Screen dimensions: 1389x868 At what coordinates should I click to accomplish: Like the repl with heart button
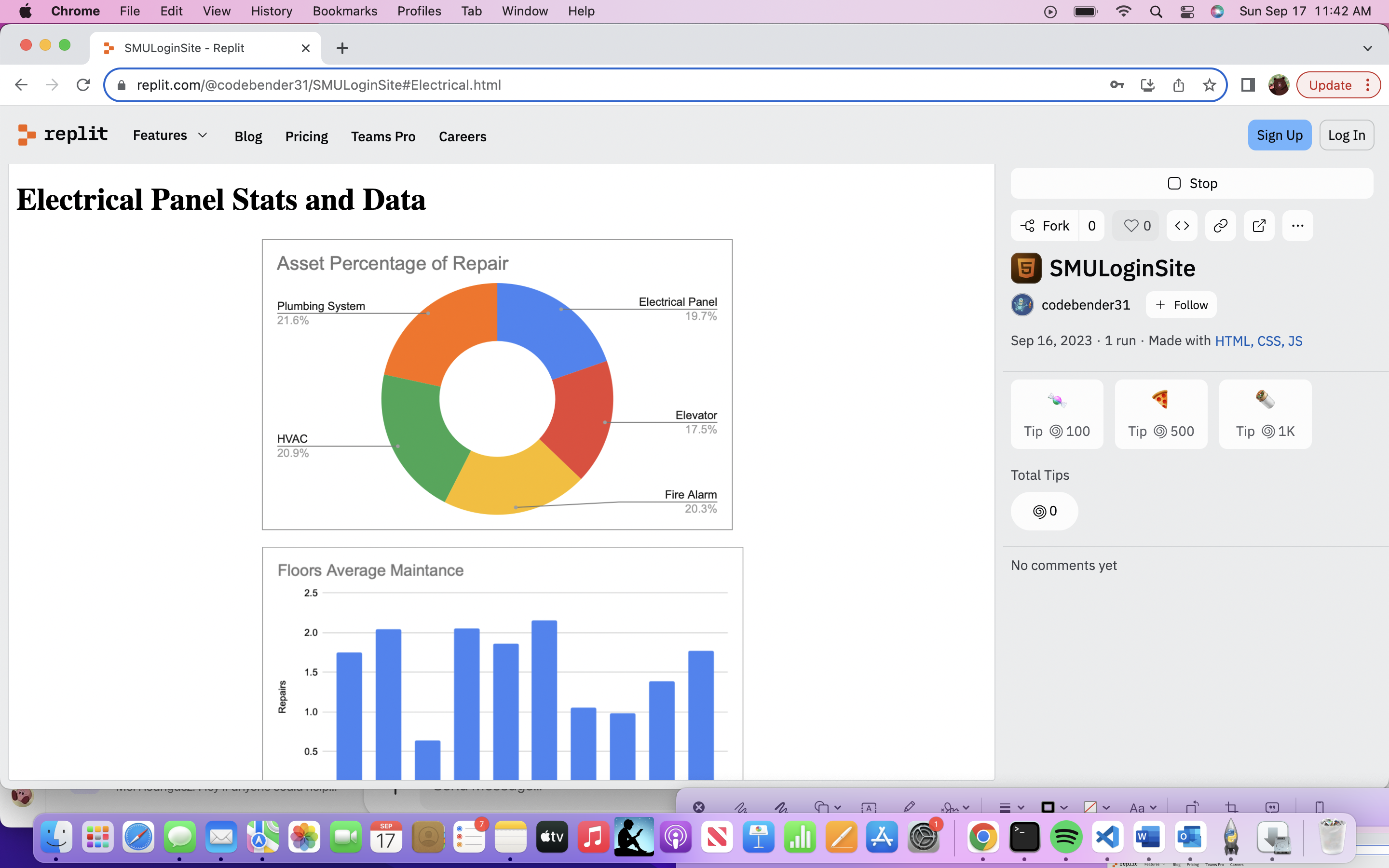(x=1136, y=226)
